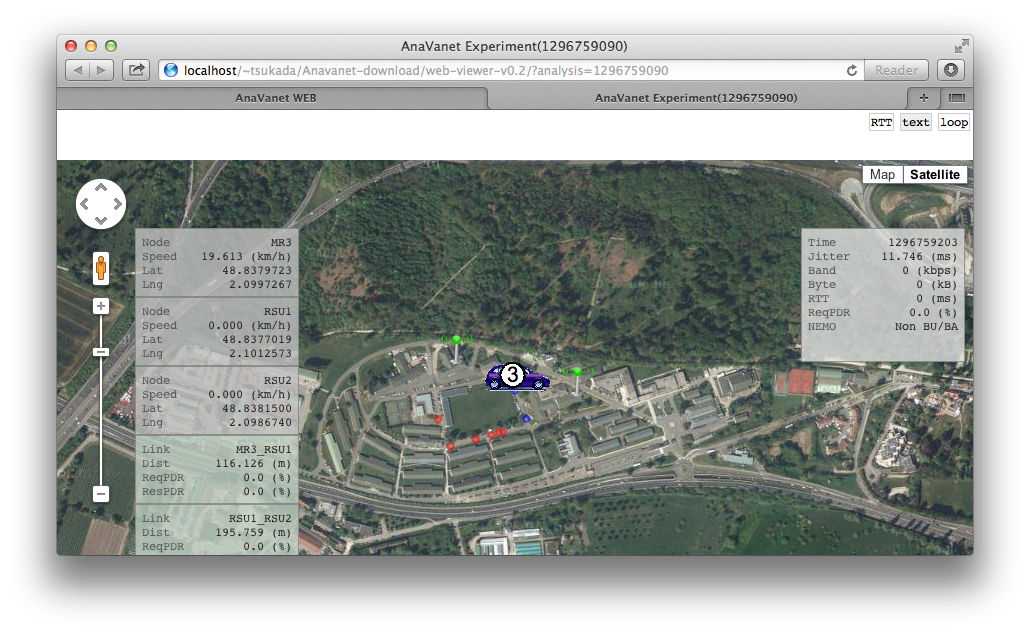
Task: Click the blue waypoint marker on the map
Action: point(526,419)
